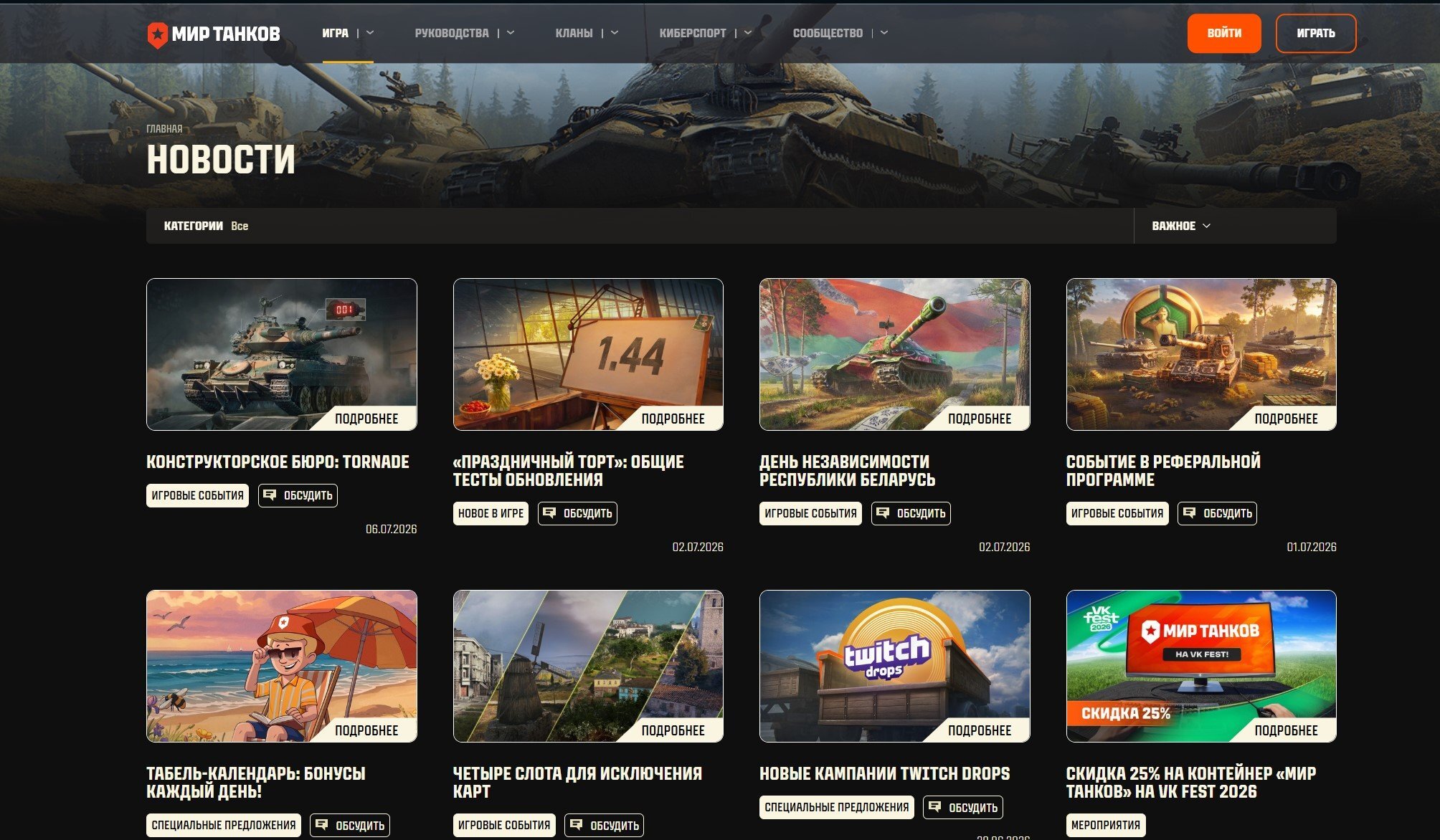This screenshot has width=1440, height=840.
Task: Open the four map slots thumbnail
Action: pos(588,666)
